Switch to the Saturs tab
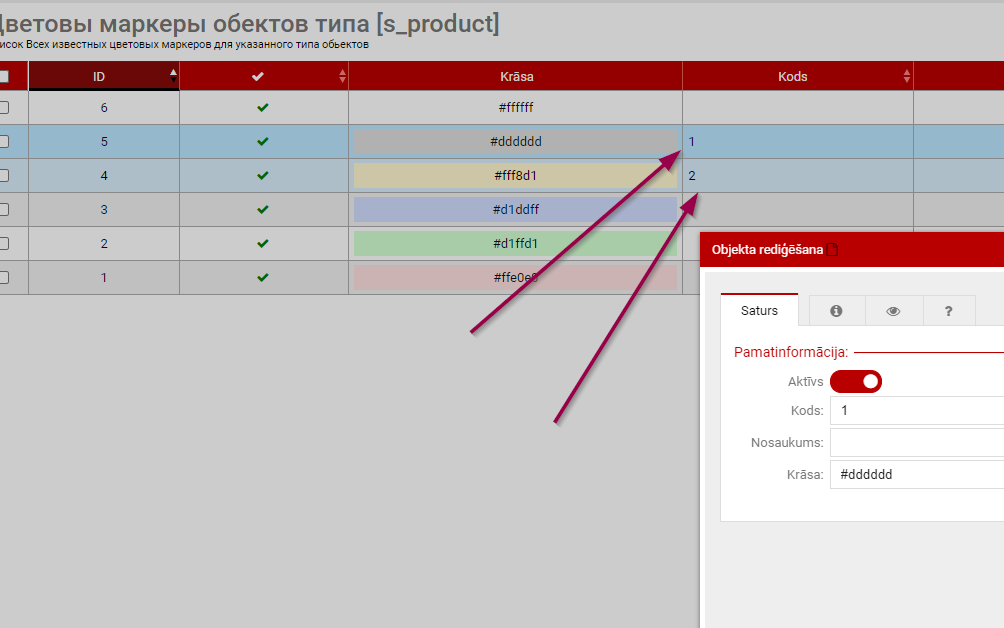The width and height of the screenshot is (1004, 628). (x=759, y=311)
